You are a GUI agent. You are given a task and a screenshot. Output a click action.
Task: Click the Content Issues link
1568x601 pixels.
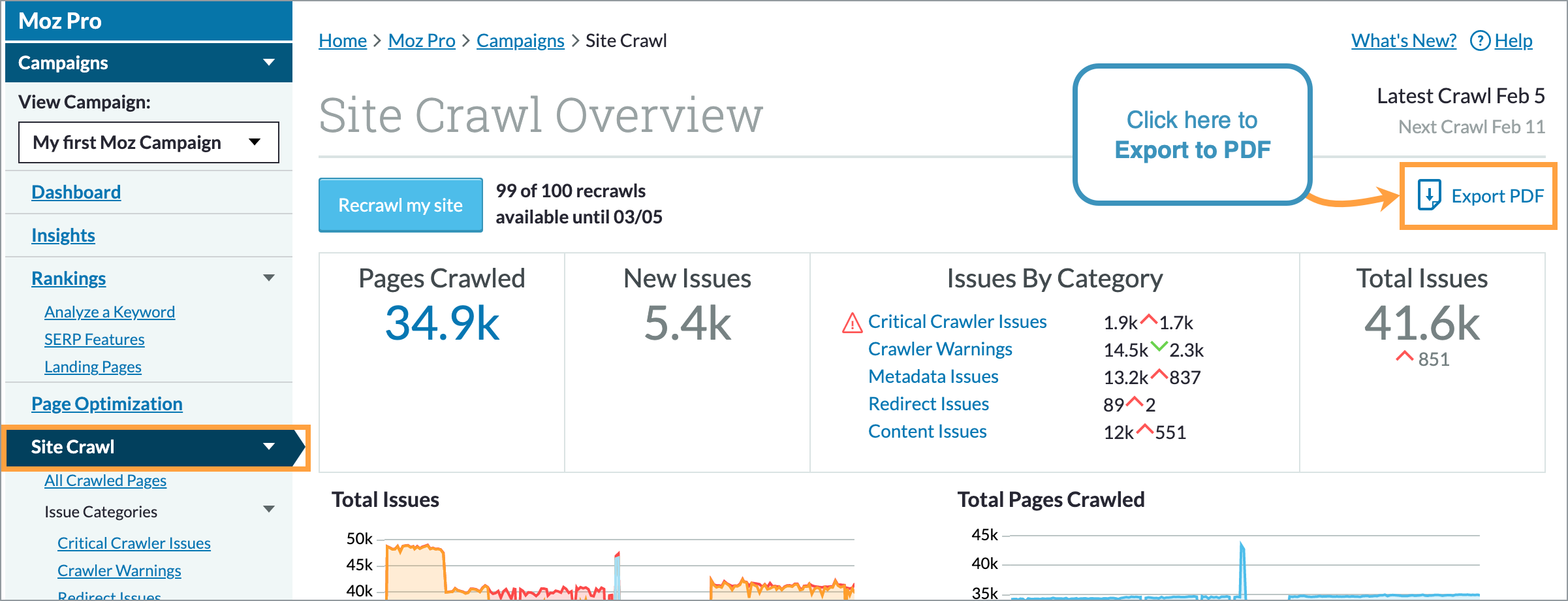point(927,430)
